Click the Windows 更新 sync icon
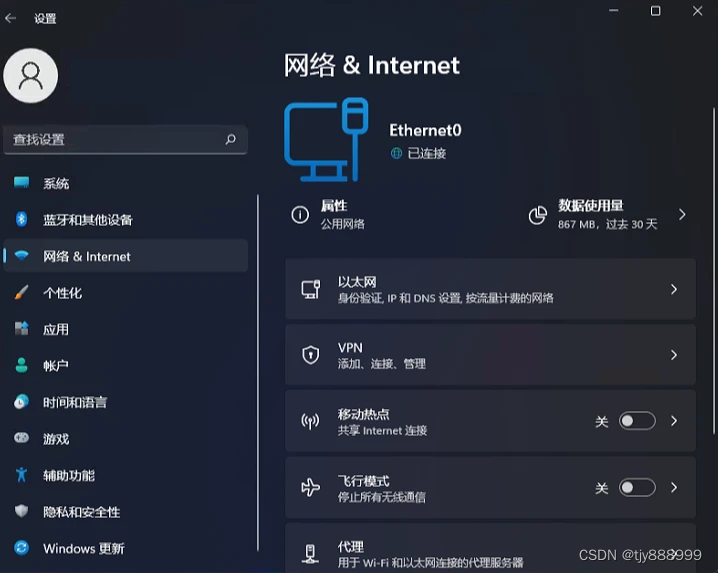 [21, 547]
